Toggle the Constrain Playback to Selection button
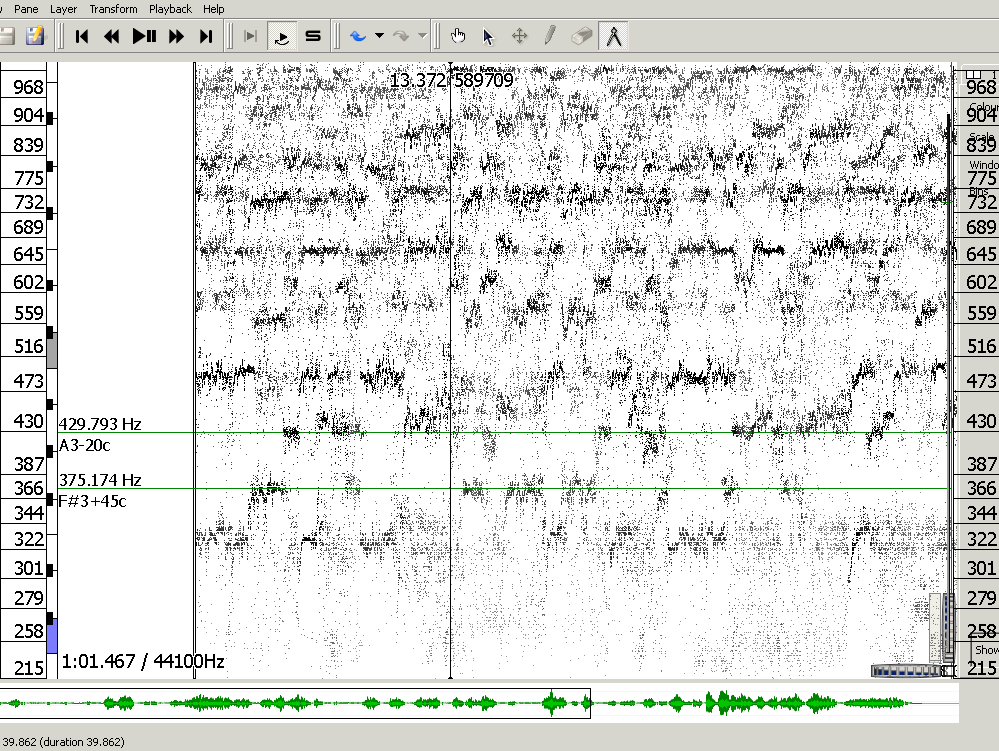Viewport: 999px width, 751px height. tap(250, 37)
